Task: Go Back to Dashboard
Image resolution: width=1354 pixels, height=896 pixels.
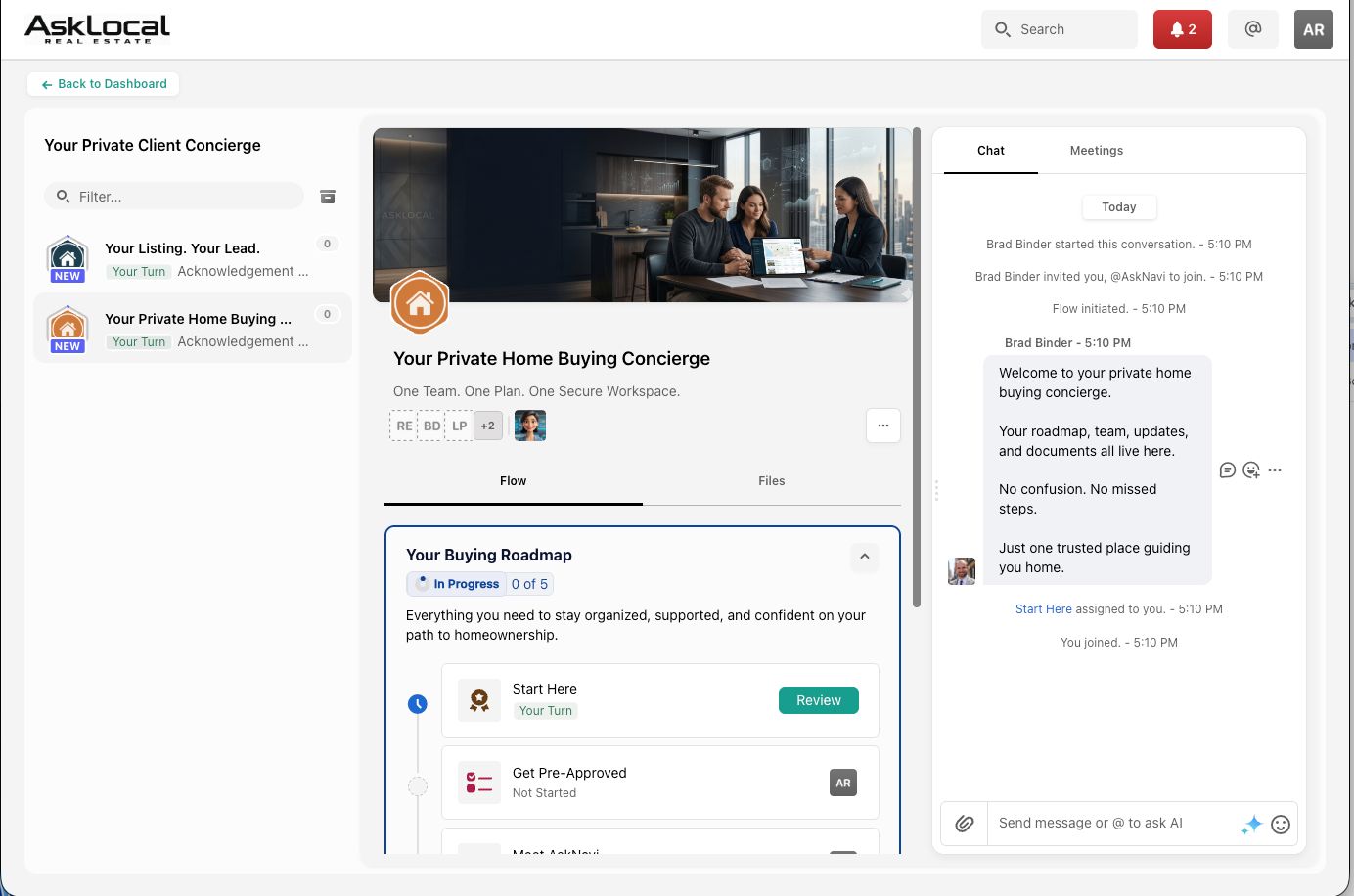Action: point(104,84)
